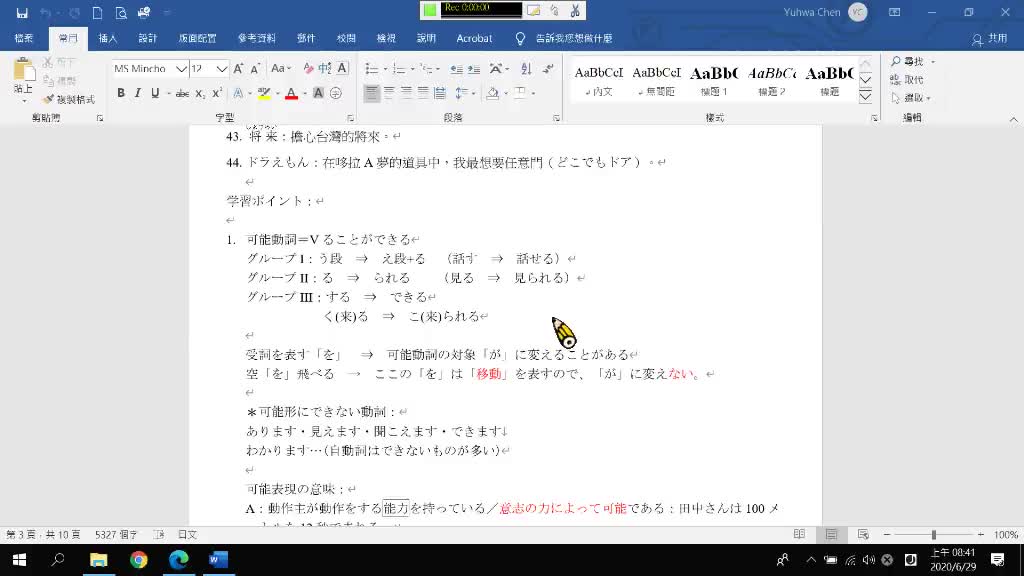
Task: Expand the styles gallery more arrow
Action: point(865,98)
